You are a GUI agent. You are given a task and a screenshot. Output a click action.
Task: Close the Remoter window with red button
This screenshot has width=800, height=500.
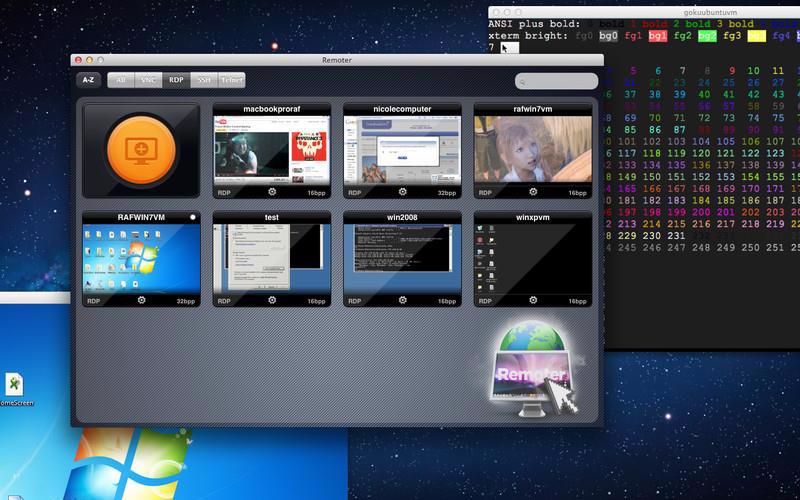[78, 60]
